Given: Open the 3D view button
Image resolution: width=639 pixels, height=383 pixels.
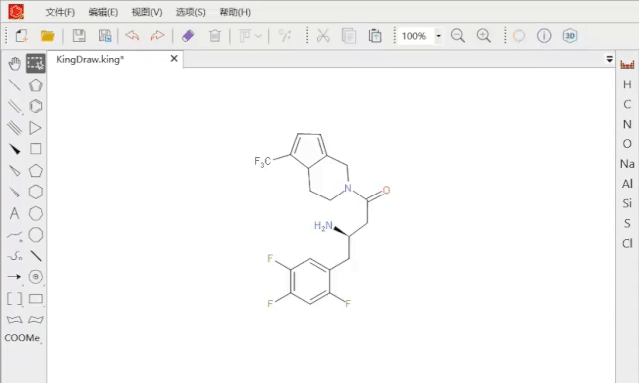Looking at the screenshot, I should (570, 36).
